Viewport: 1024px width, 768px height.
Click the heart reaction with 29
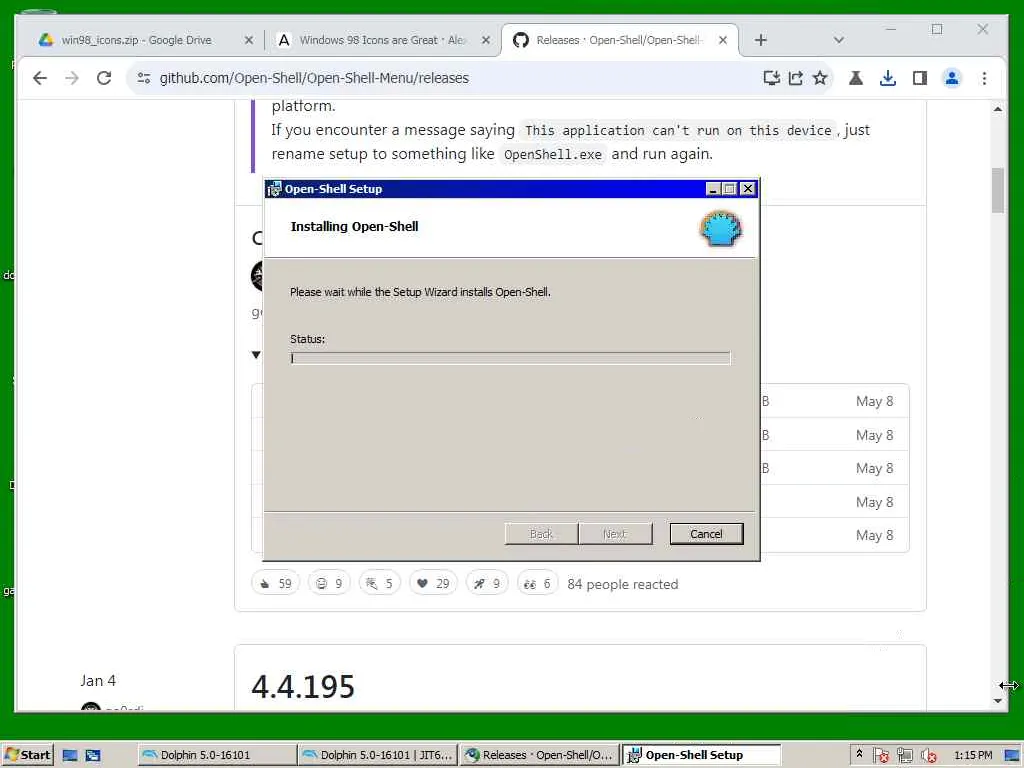(433, 583)
